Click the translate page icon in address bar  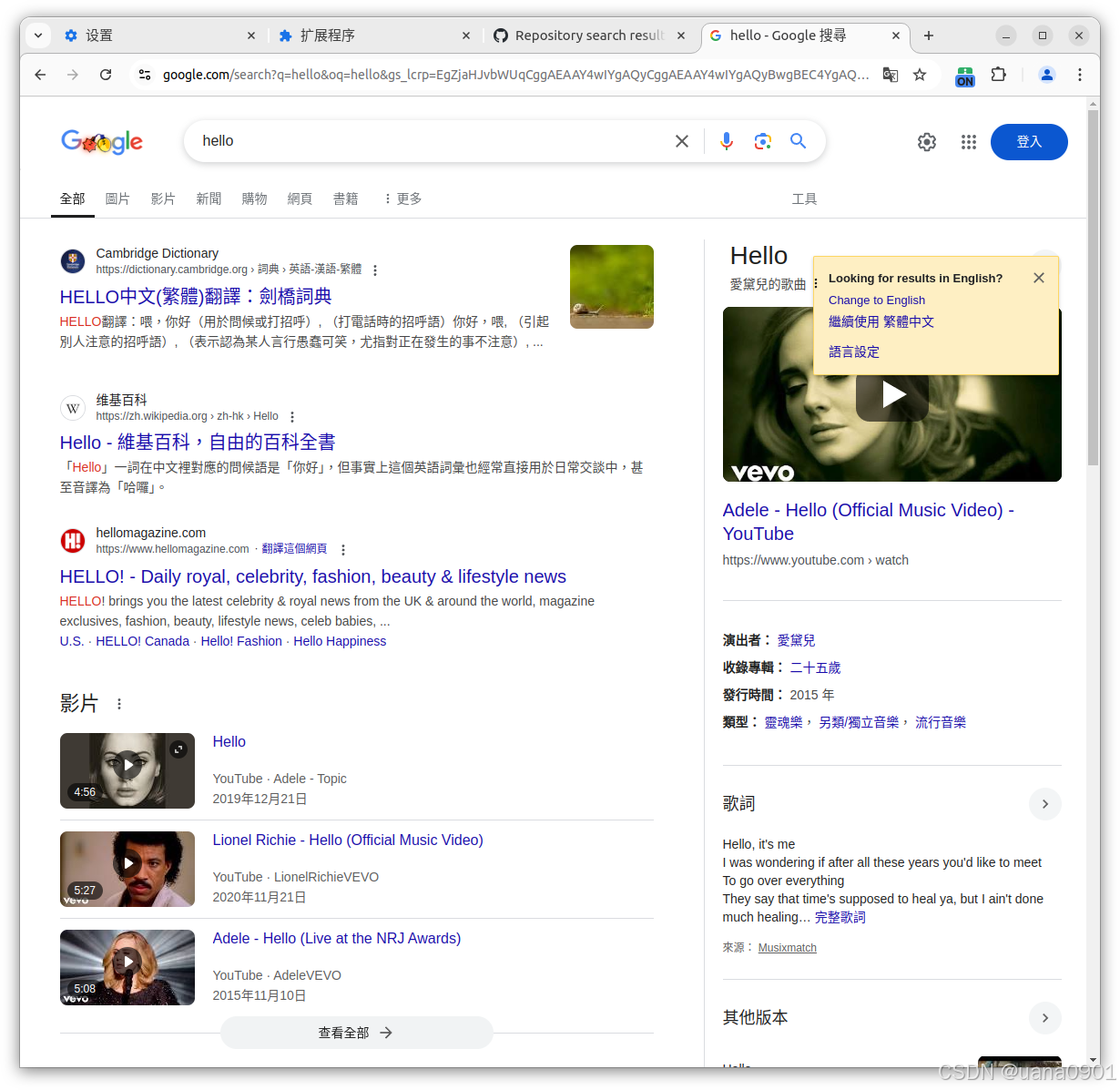(x=891, y=75)
